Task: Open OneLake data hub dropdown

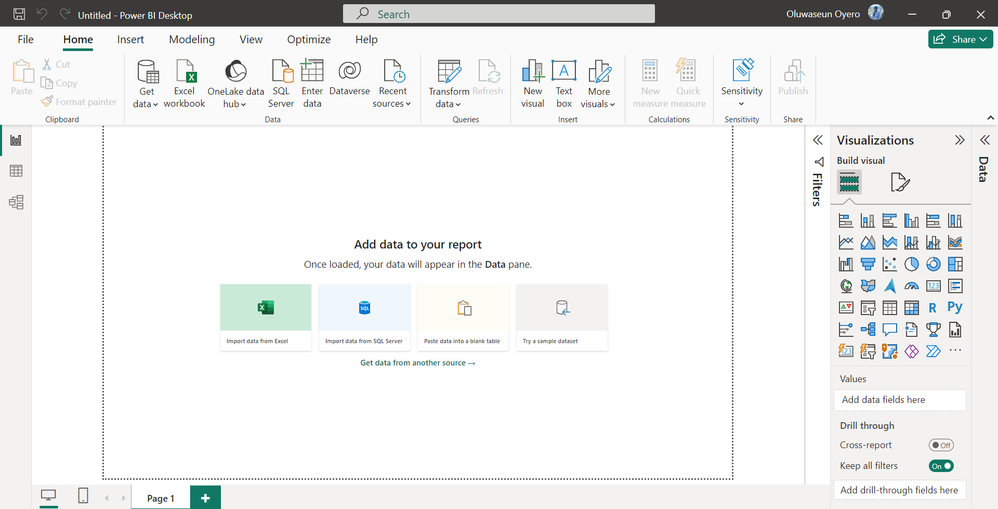Action: [235, 104]
